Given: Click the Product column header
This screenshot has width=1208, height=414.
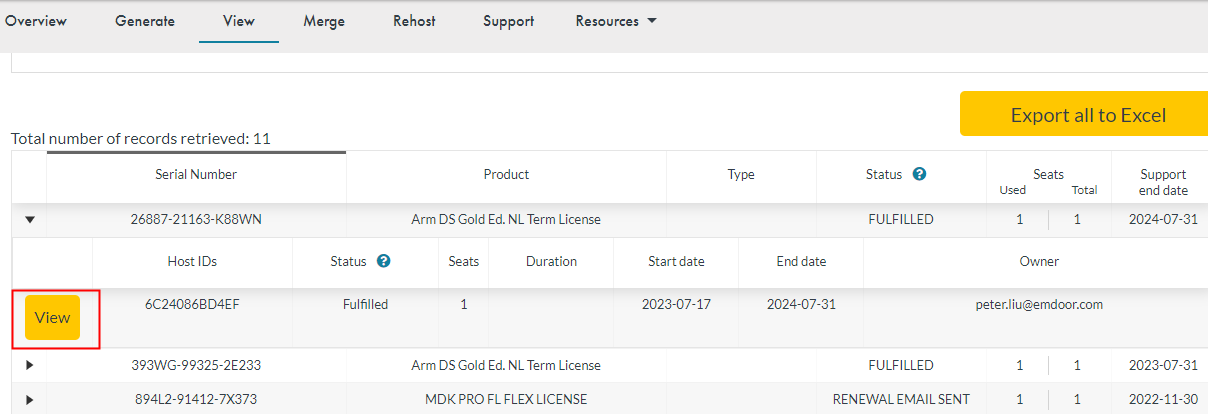Looking at the screenshot, I should [x=506, y=174].
